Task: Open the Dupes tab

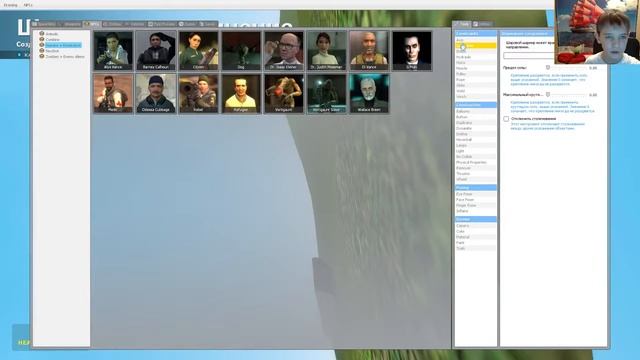Action: 188,24
